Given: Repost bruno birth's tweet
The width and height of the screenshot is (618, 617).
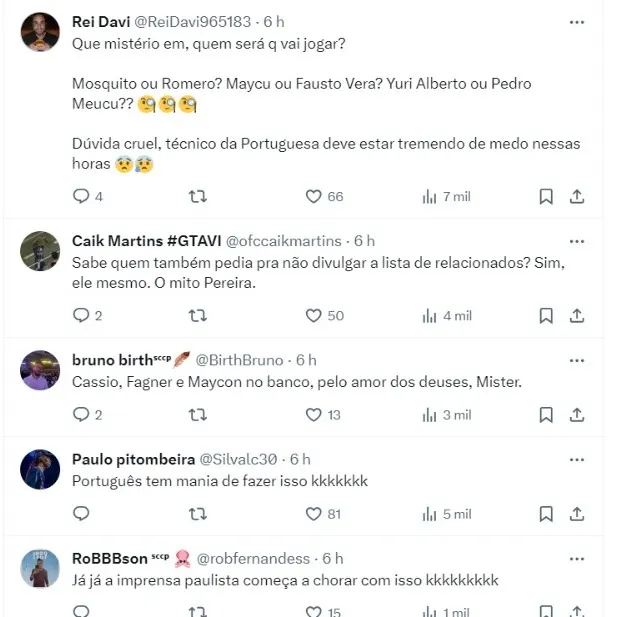Looking at the screenshot, I should [198, 415].
